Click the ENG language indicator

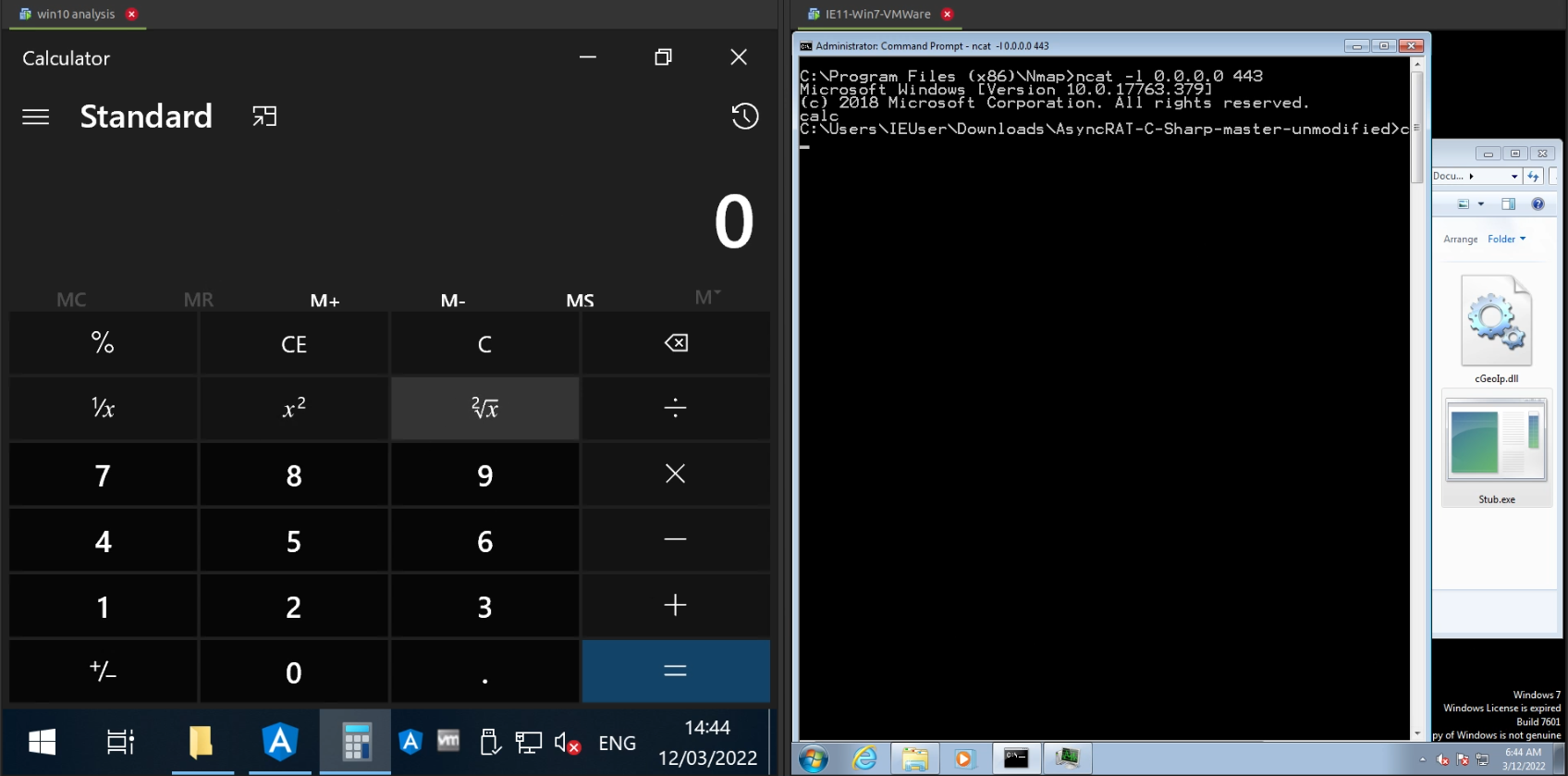pos(617,743)
